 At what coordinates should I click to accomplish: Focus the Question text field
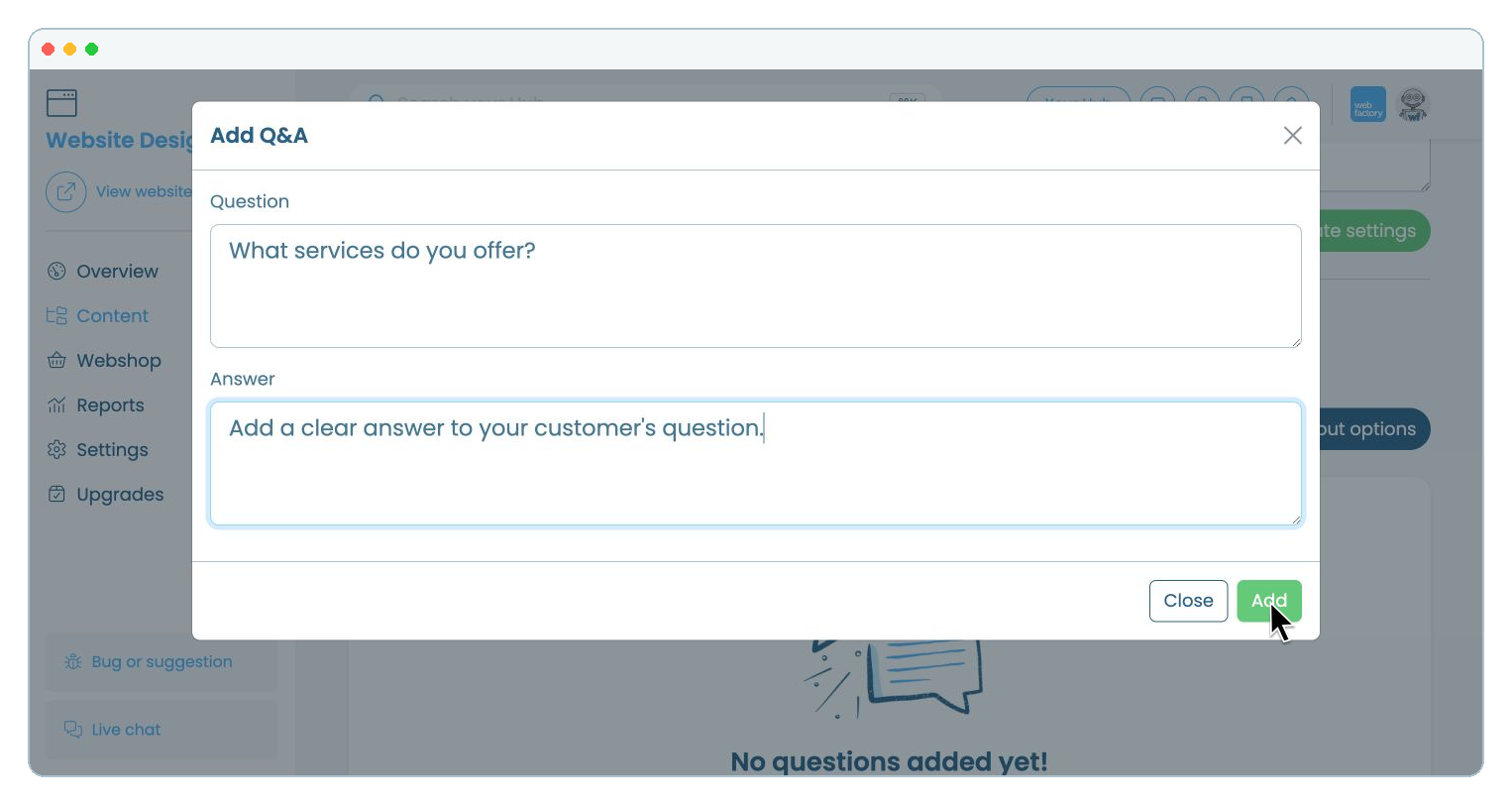[x=755, y=286]
